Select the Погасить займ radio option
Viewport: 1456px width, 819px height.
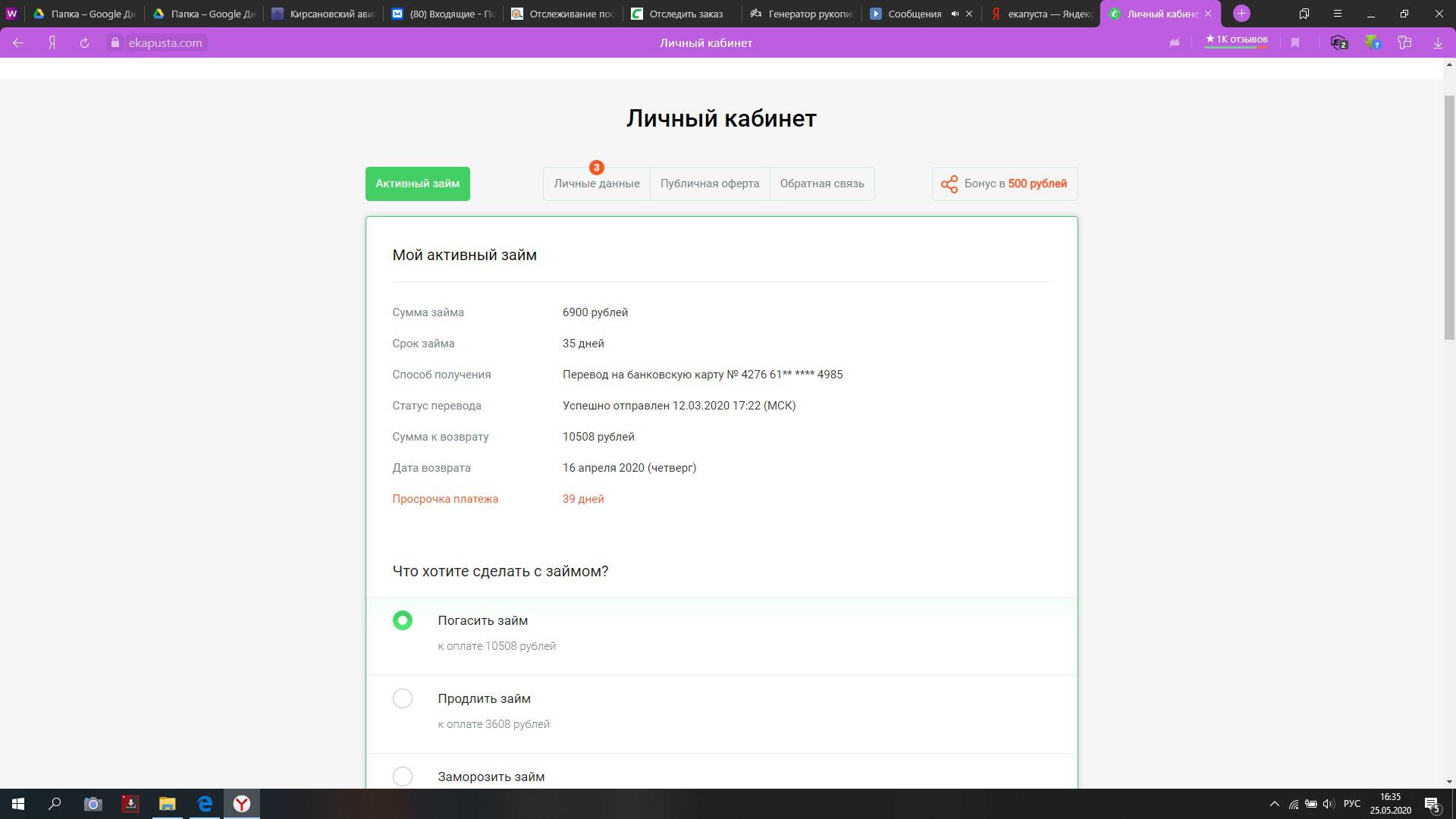403,620
